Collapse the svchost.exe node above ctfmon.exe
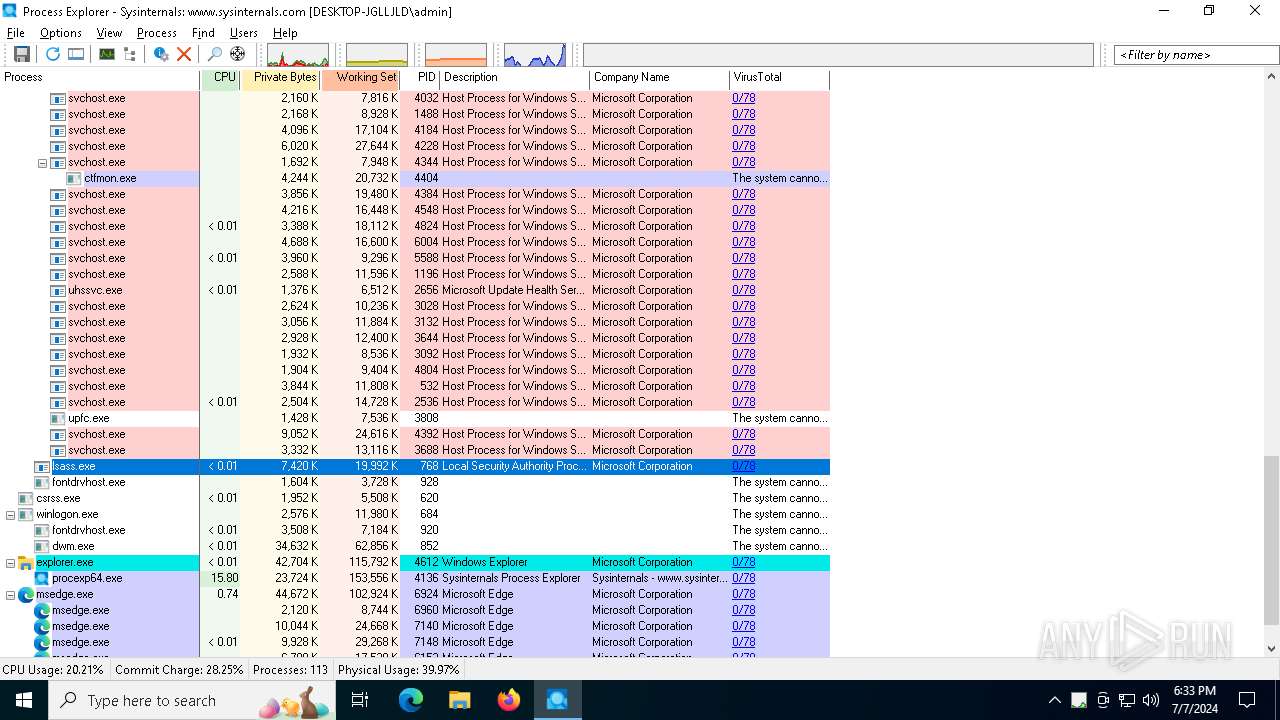This screenshot has height=720, width=1280. click(43, 162)
